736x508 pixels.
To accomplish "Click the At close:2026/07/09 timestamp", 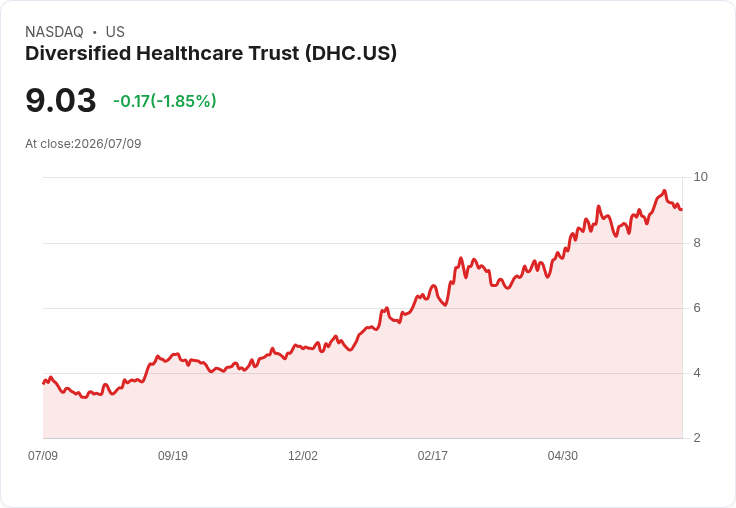I will [83, 144].
